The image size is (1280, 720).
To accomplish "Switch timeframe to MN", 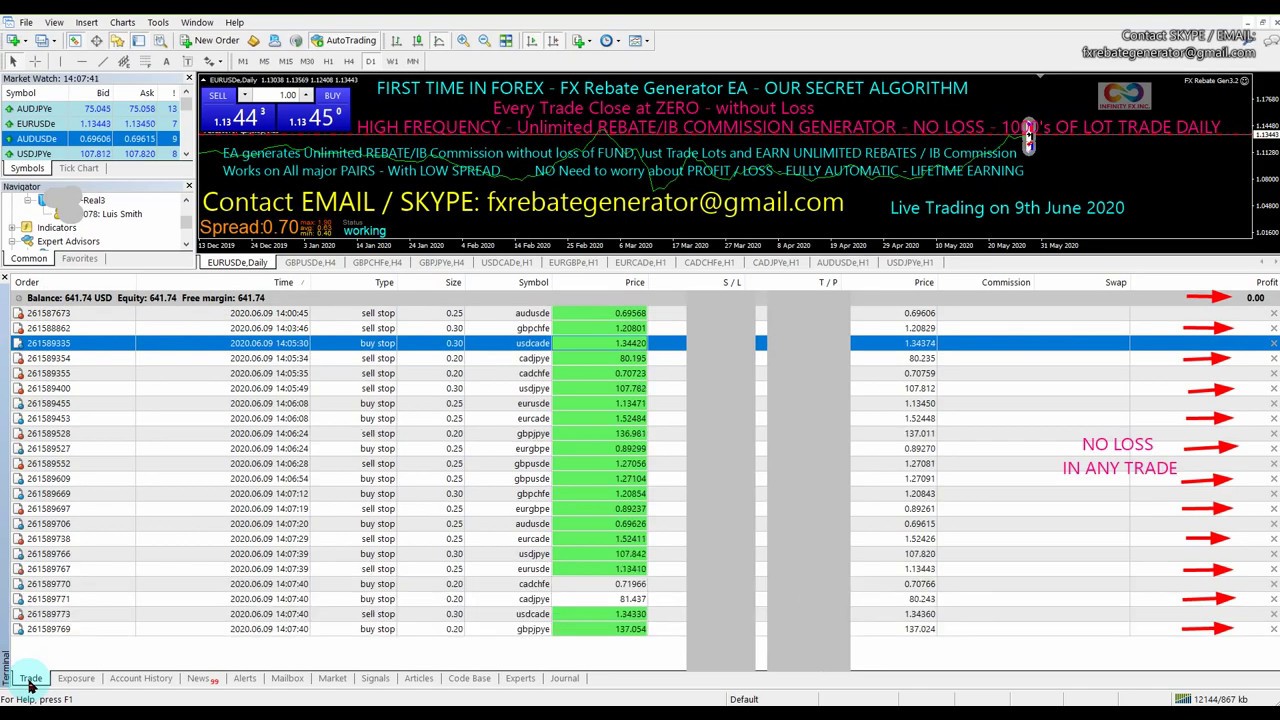I will pyautogui.click(x=412, y=62).
